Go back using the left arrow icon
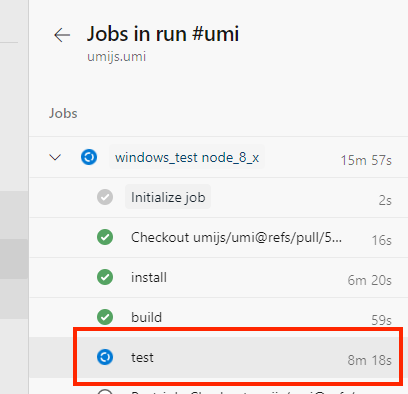 (x=62, y=35)
